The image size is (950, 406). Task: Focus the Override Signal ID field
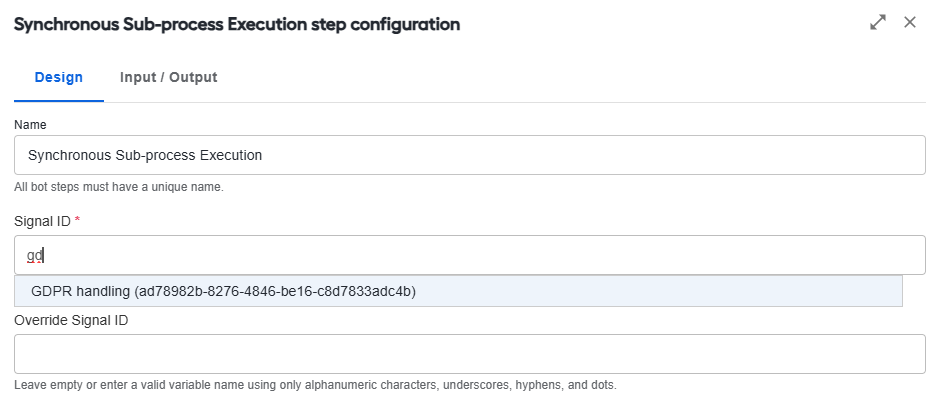click(x=470, y=354)
